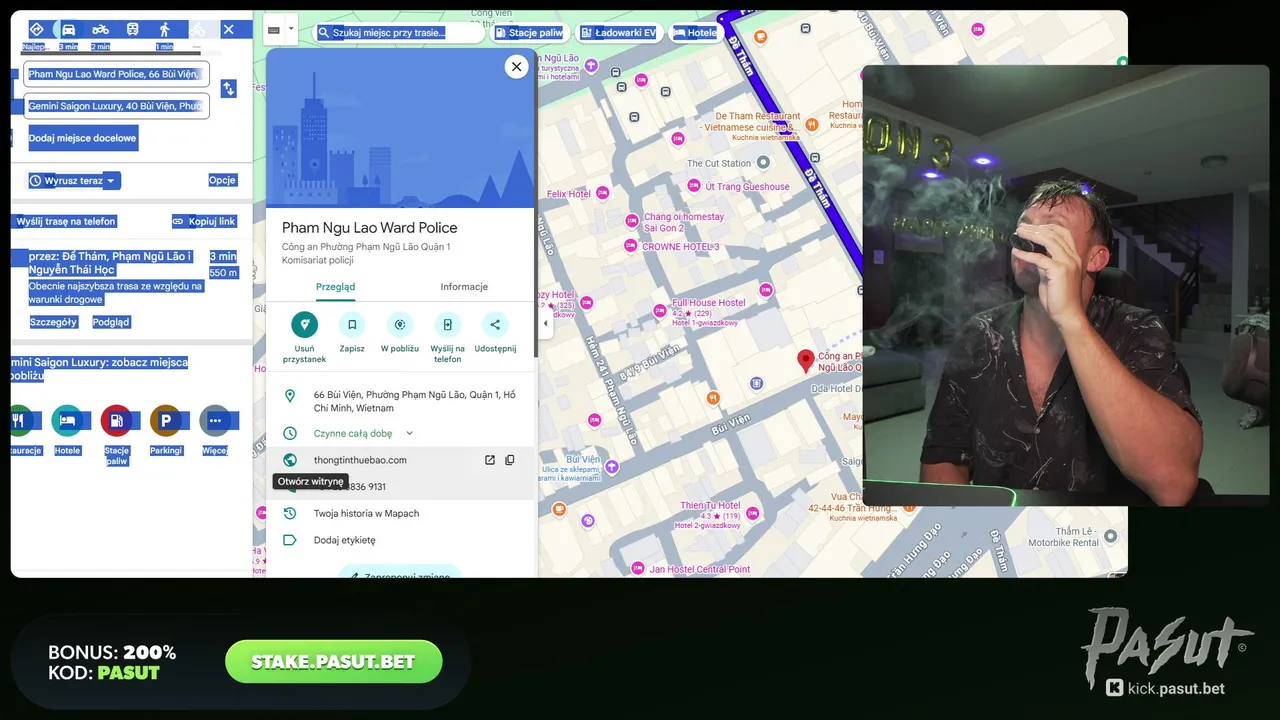This screenshot has width=1280, height=720.
Task: Close the directions panel
Action: 228,29
